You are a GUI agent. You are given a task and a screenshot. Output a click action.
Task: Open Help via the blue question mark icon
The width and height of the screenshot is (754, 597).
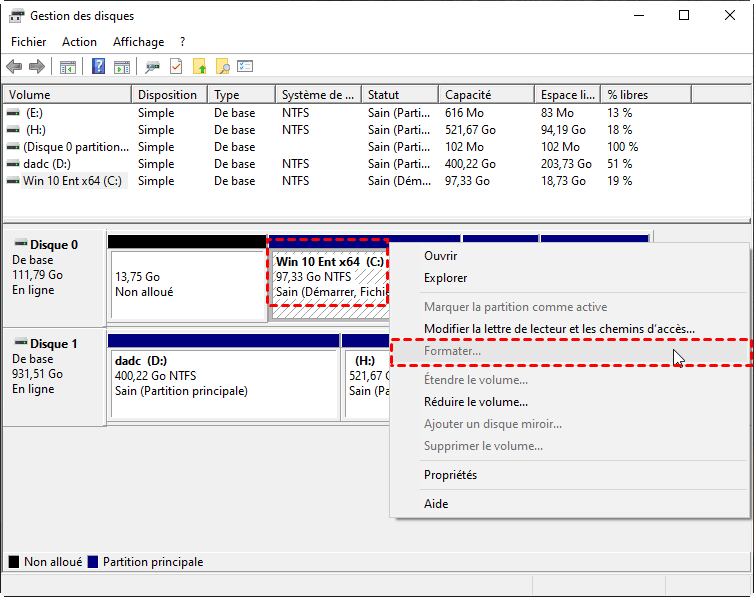[99, 67]
